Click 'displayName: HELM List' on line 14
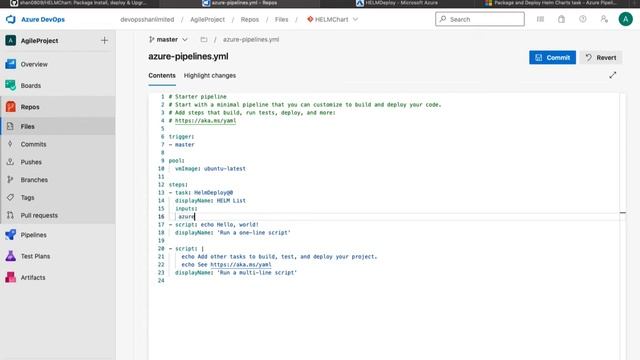 coord(210,200)
